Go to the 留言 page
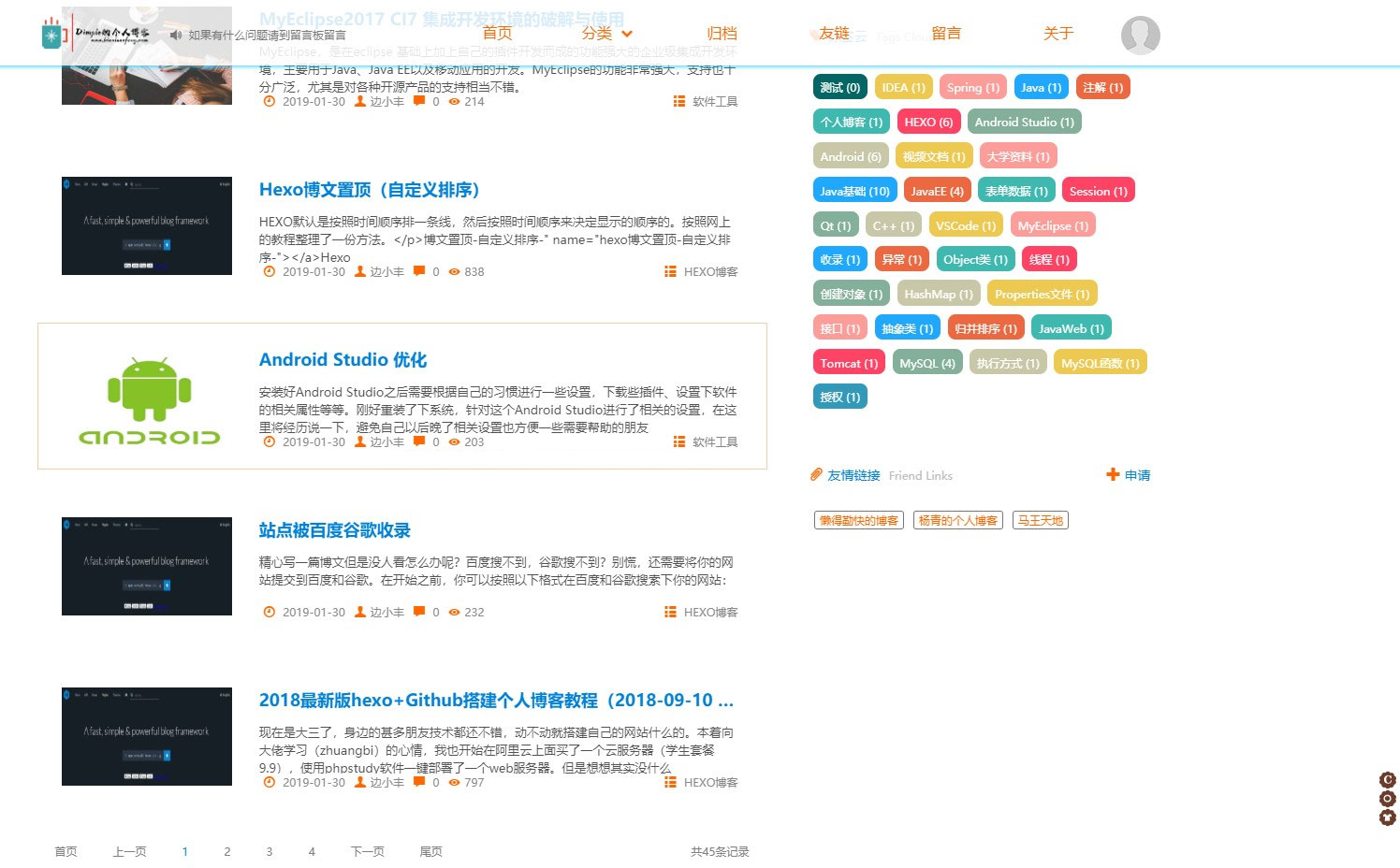The image size is (1400, 868). coord(946,34)
